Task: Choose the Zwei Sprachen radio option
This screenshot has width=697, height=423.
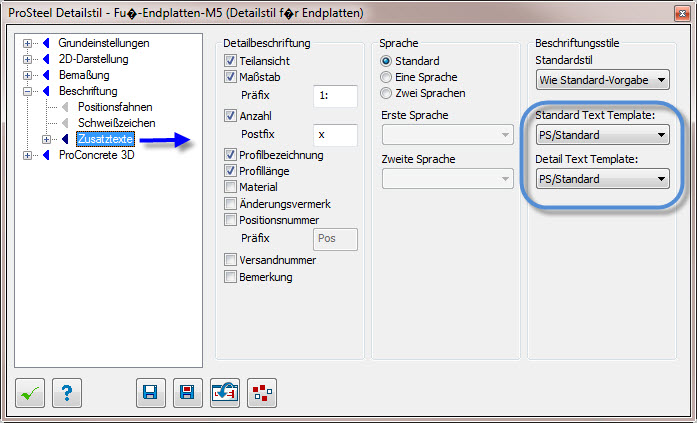Action: pos(386,93)
